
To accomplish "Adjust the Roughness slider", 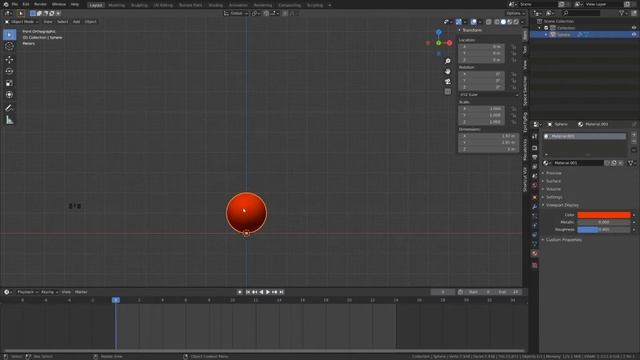I will (604, 229).
